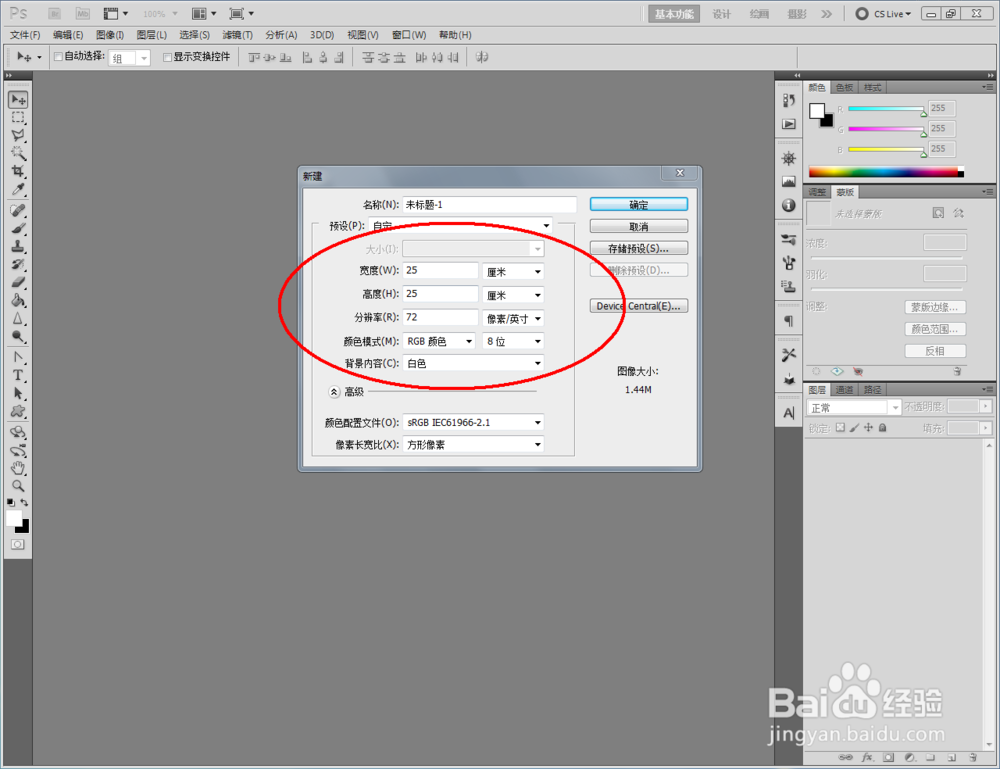
Task: Activate the Clone Stamp tool
Action: 18,247
